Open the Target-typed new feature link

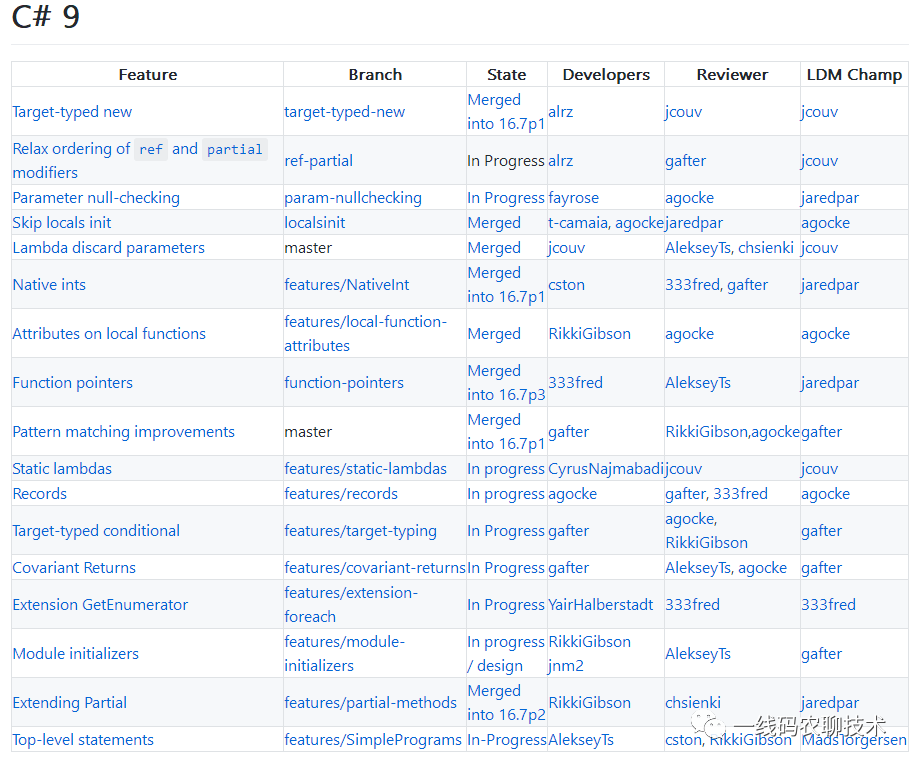pyautogui.click(x=72, y=112)
